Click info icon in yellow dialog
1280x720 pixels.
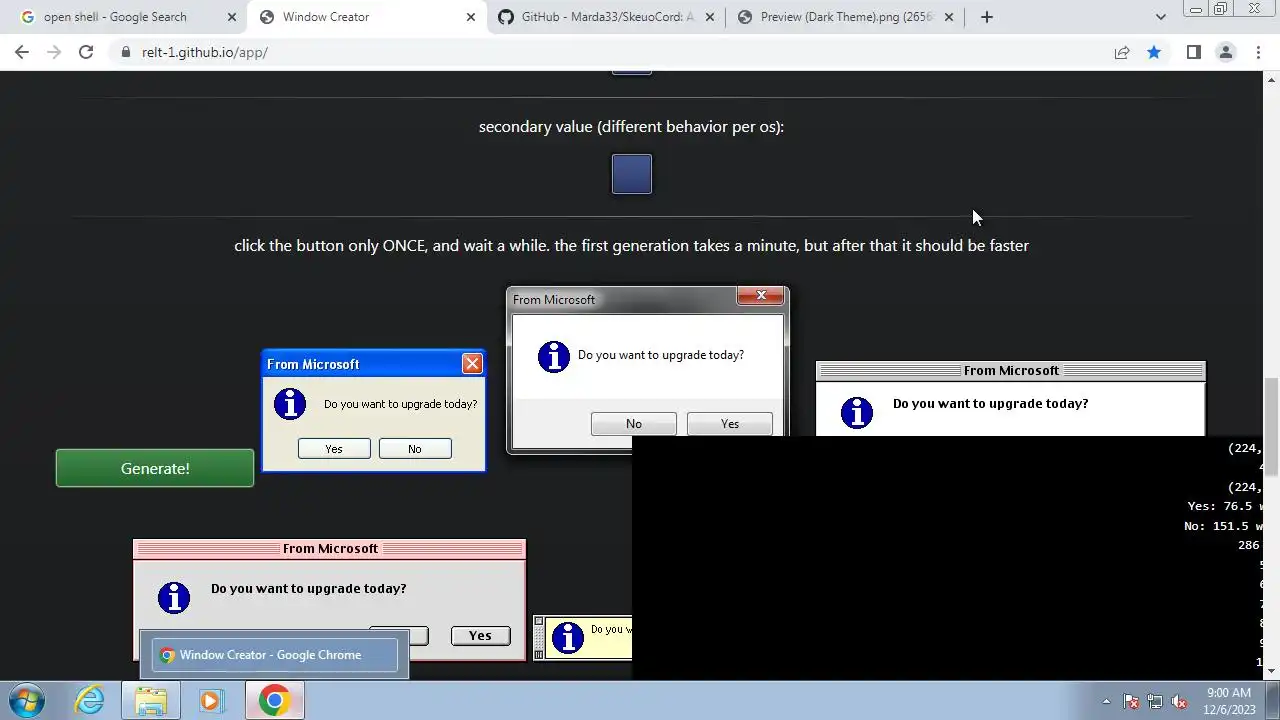[568, 637]
